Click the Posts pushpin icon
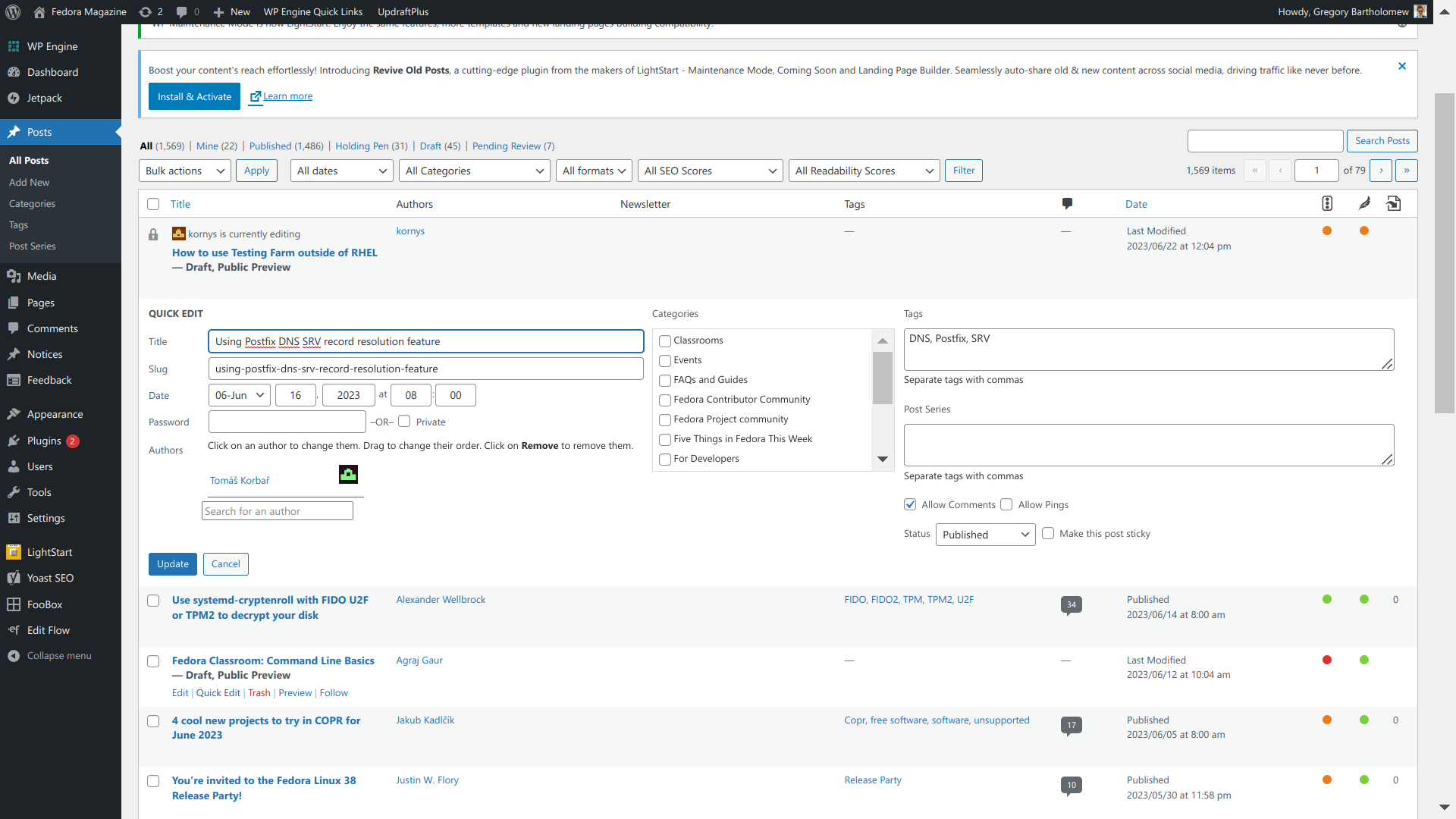The height and width of the screenshot is (819, 1456). [x=14, y=132]
